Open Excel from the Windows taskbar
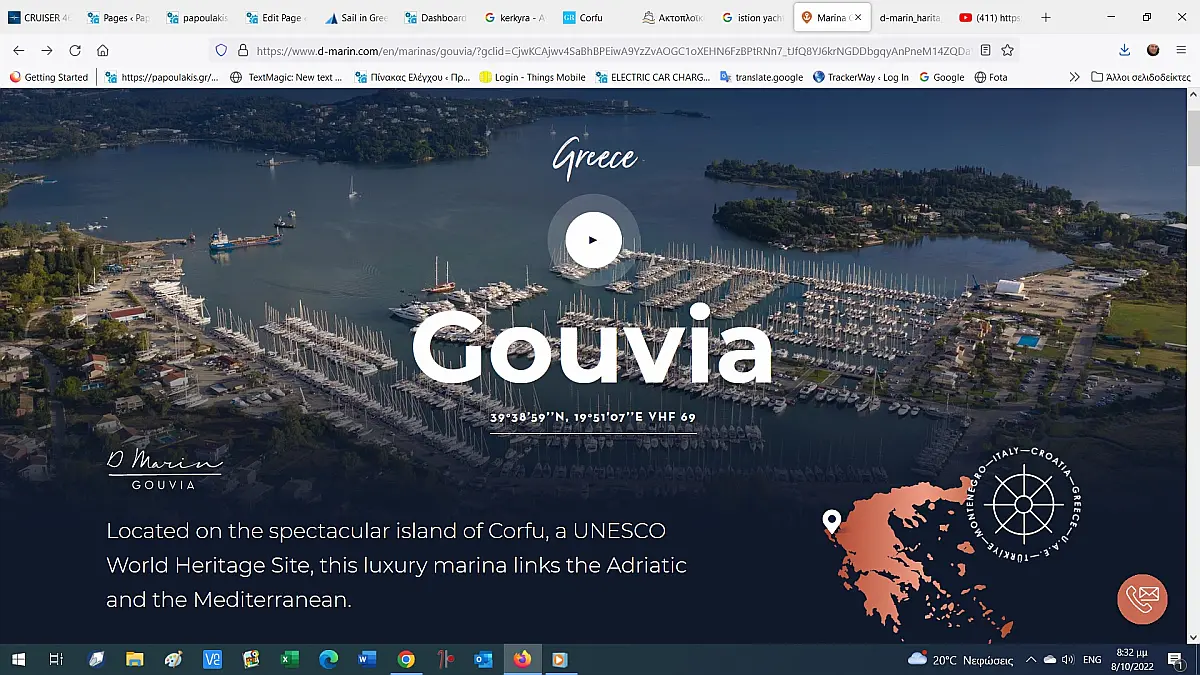 point(290,659)
